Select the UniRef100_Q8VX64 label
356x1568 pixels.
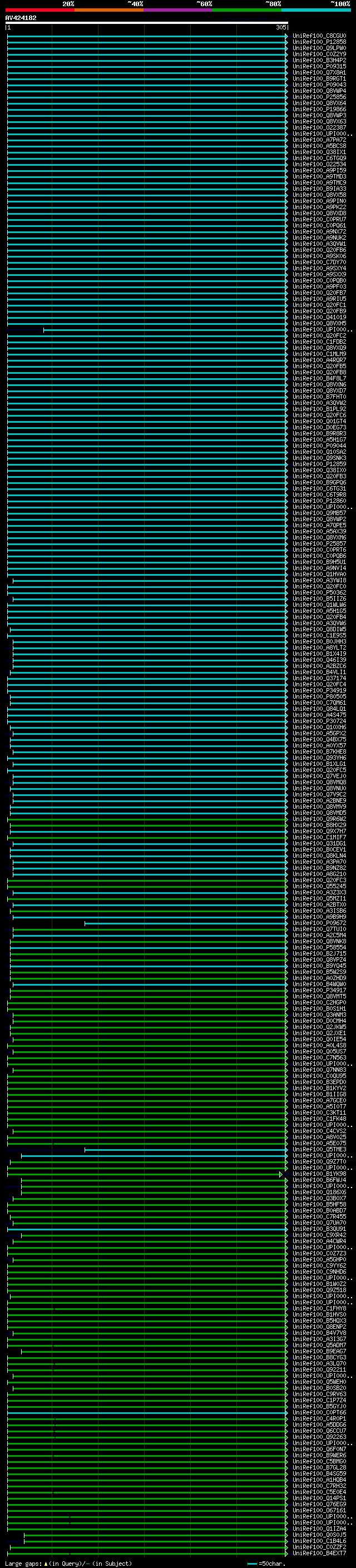319,103
